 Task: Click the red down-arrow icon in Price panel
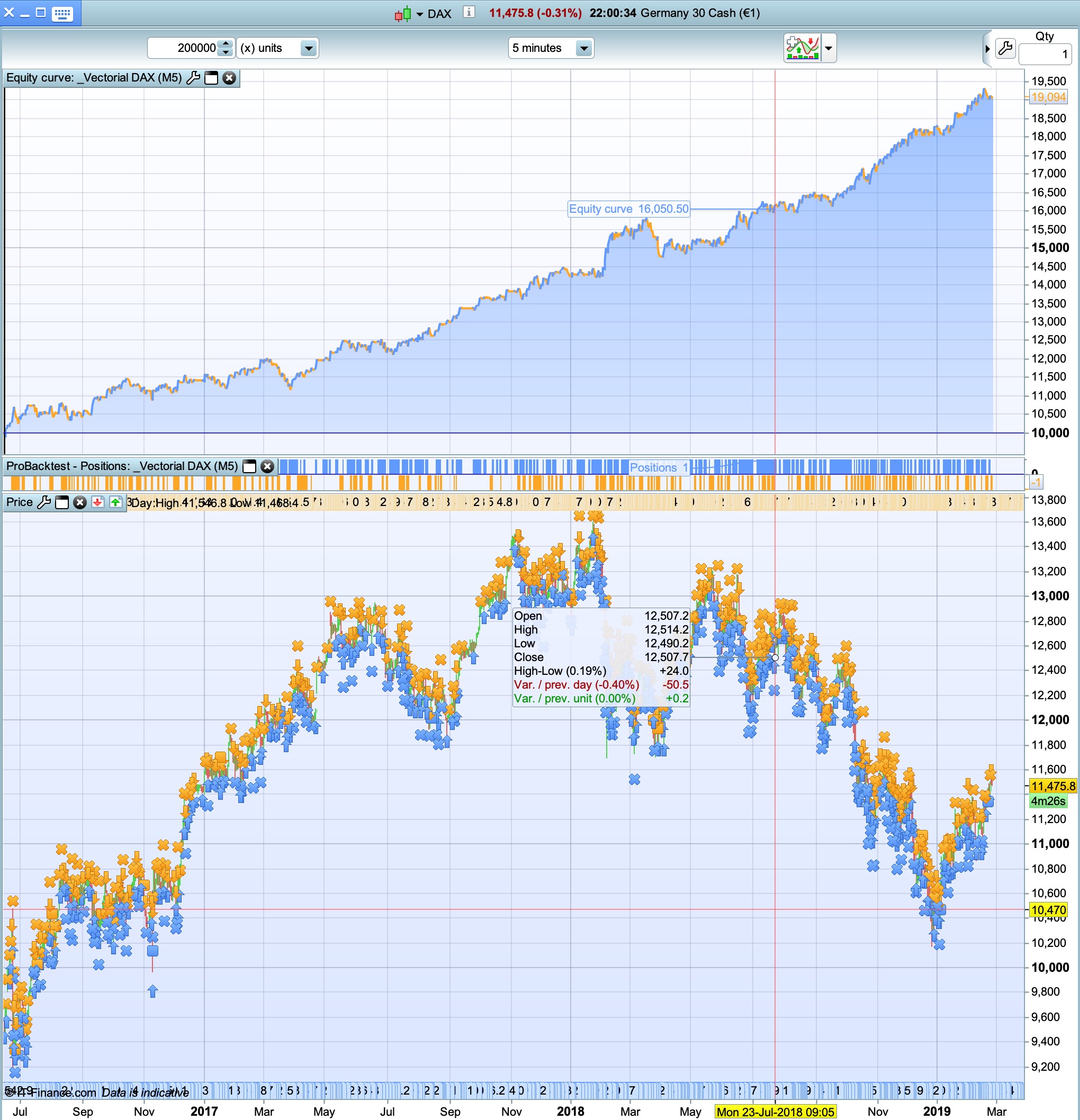tap(98, 502)
